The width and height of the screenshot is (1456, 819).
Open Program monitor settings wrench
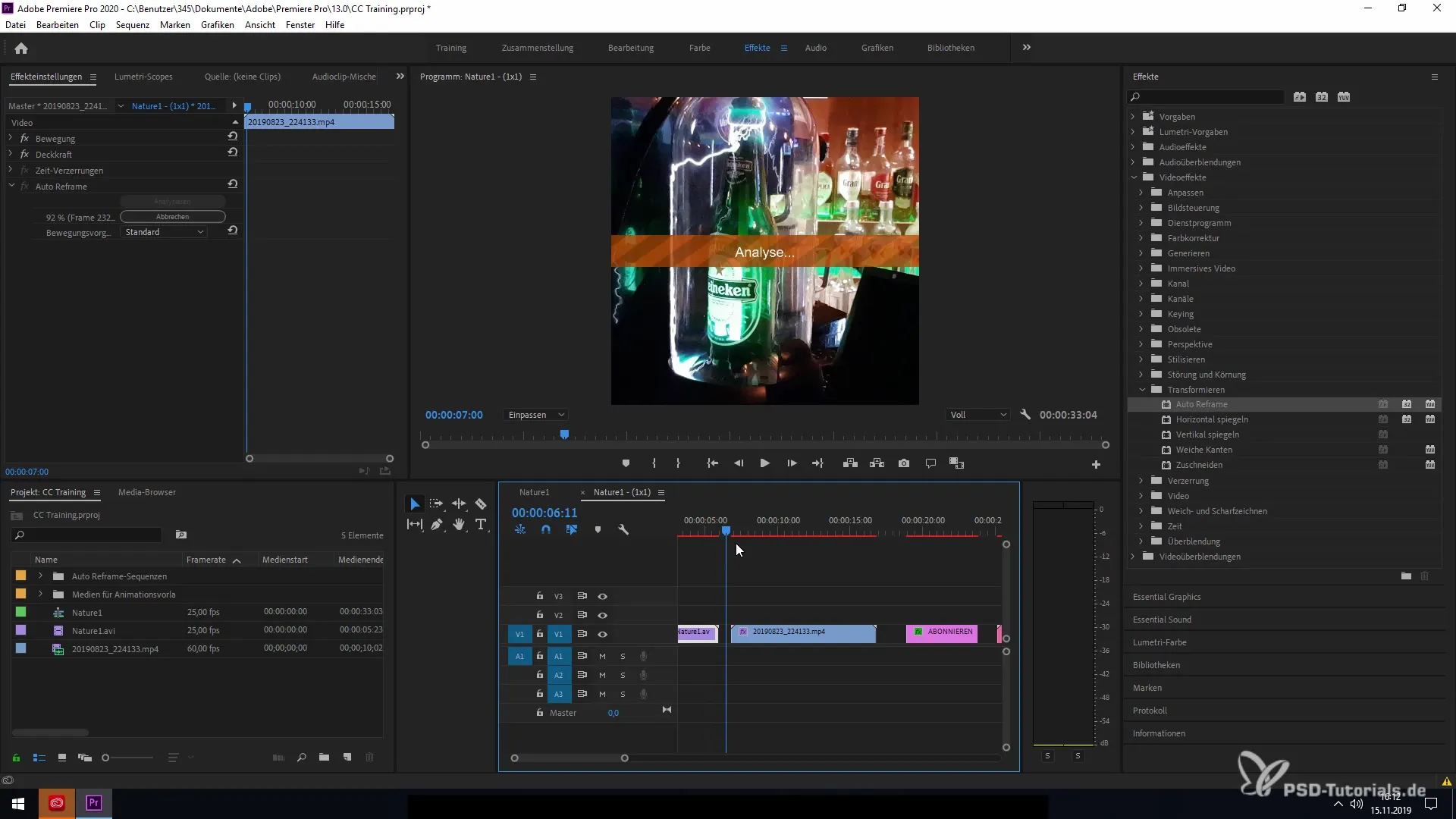[1025, 415]
